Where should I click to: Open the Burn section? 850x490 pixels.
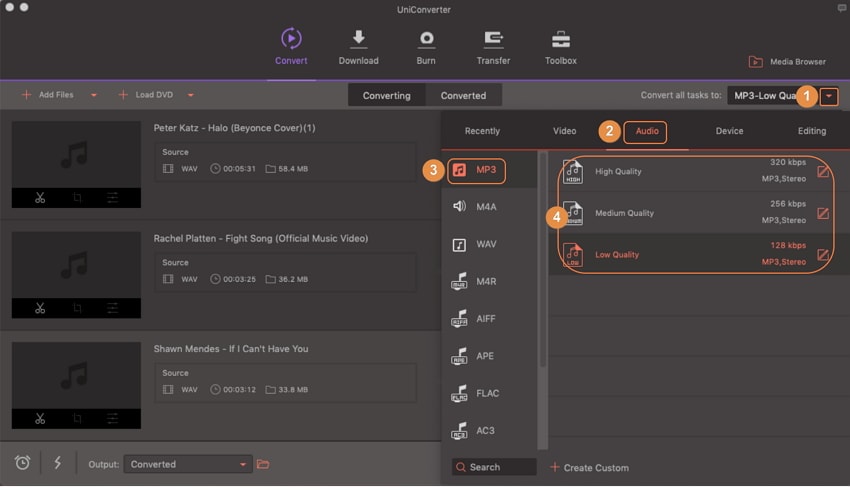[x=426, y=47]
